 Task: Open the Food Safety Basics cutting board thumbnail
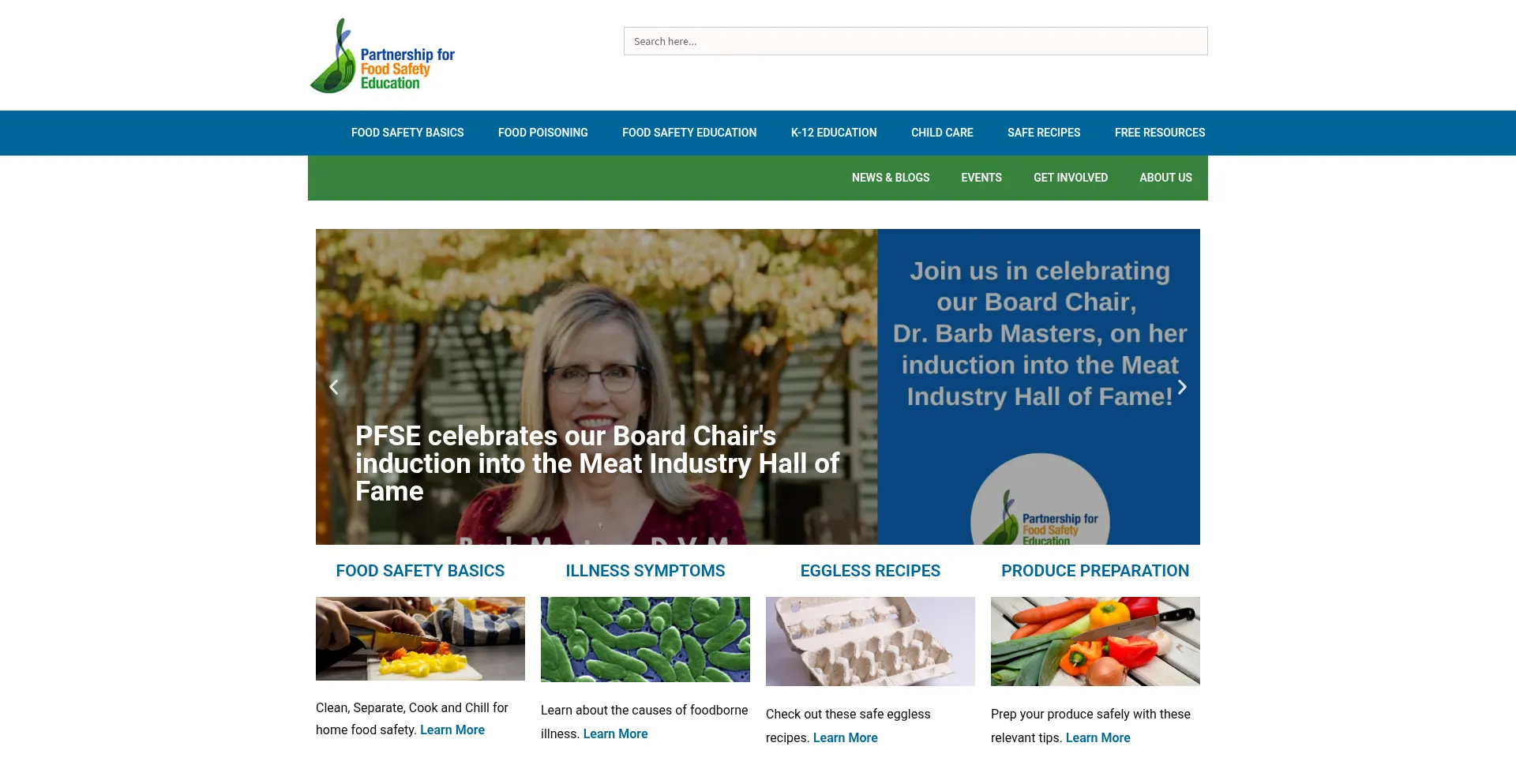420,639
